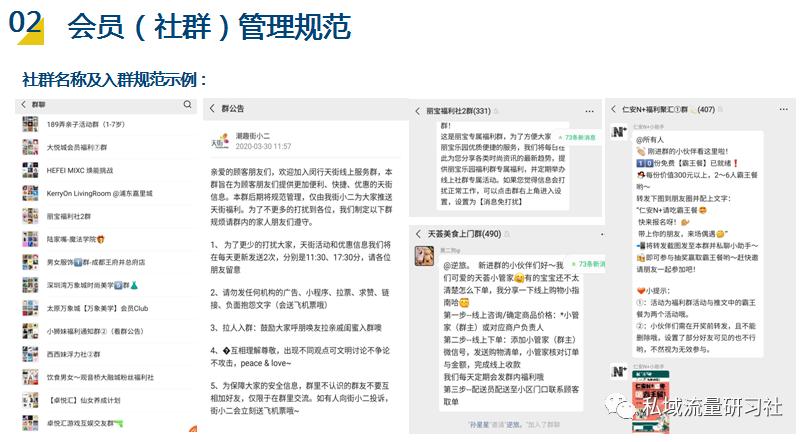Select 小狮妹福利通知群②（看群公告）chat name

pyautogui.click(x=95, y=331)
